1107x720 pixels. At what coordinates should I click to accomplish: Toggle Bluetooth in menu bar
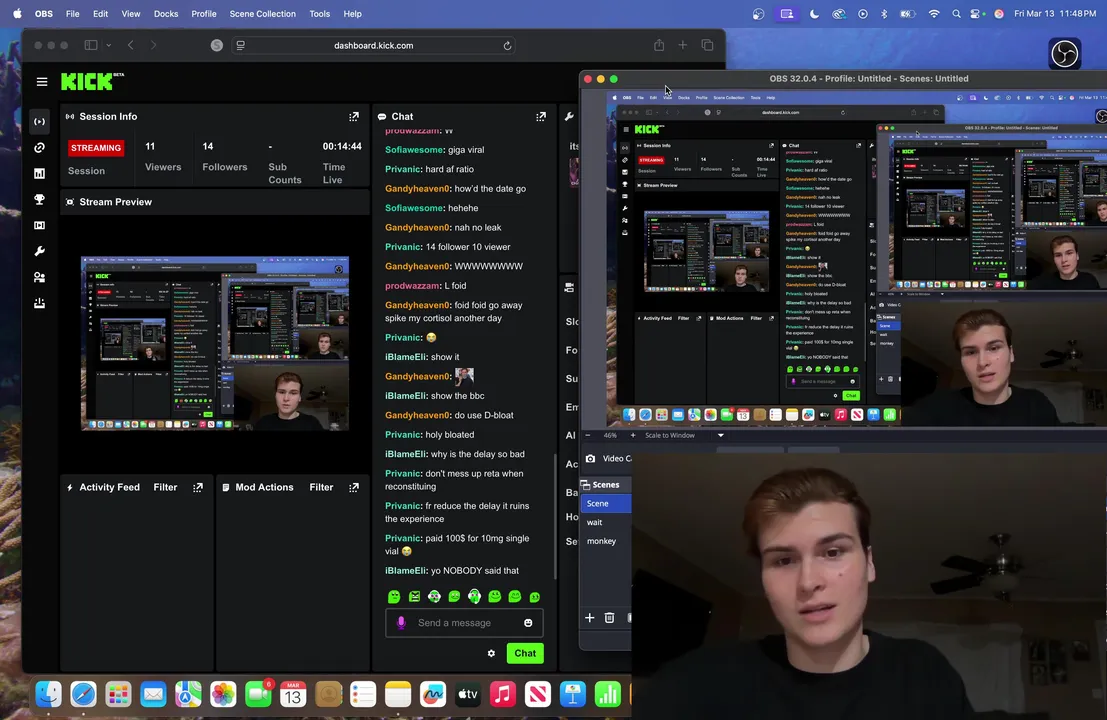[884, 13]
